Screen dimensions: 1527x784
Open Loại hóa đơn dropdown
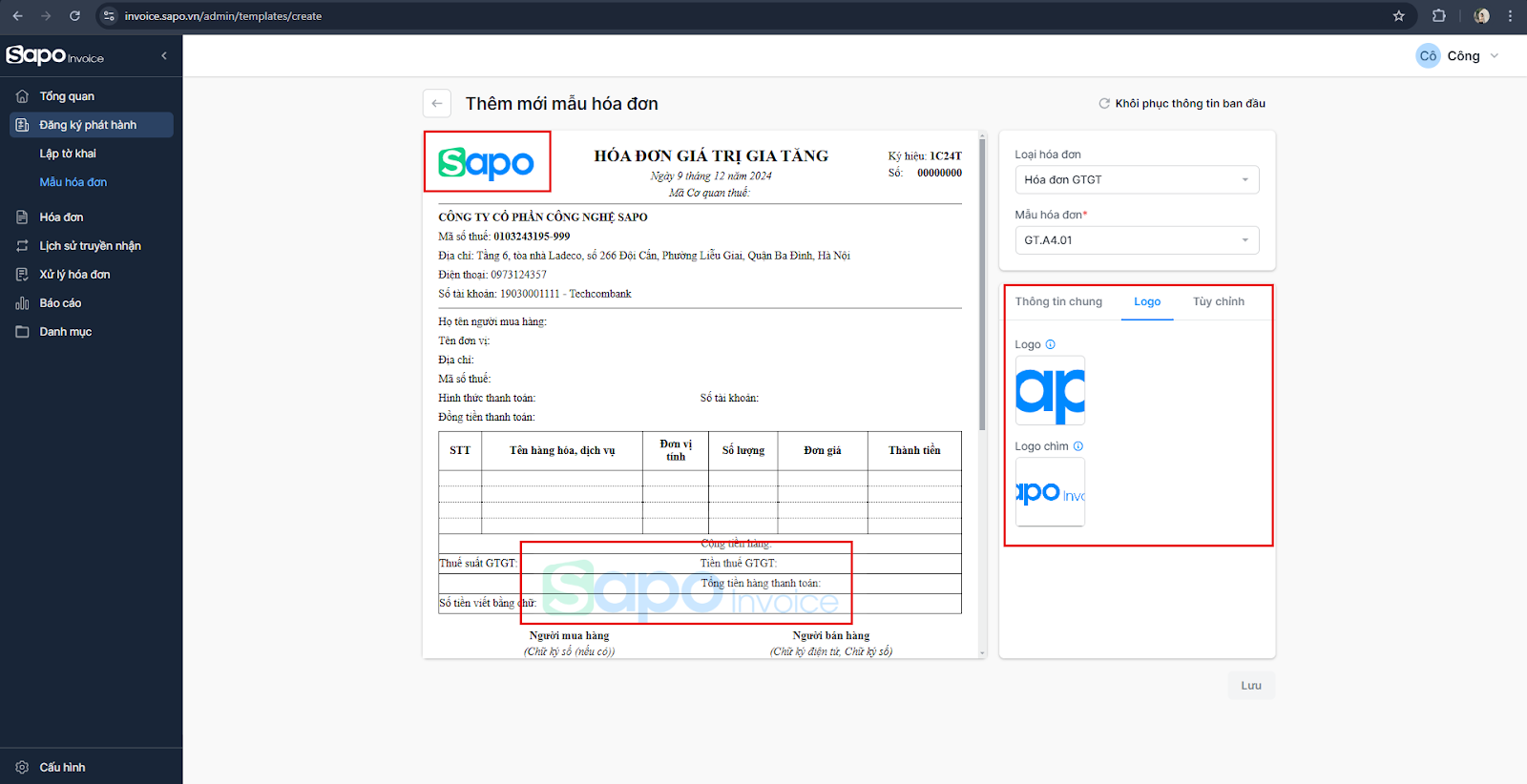click(x=1137, y=179)
